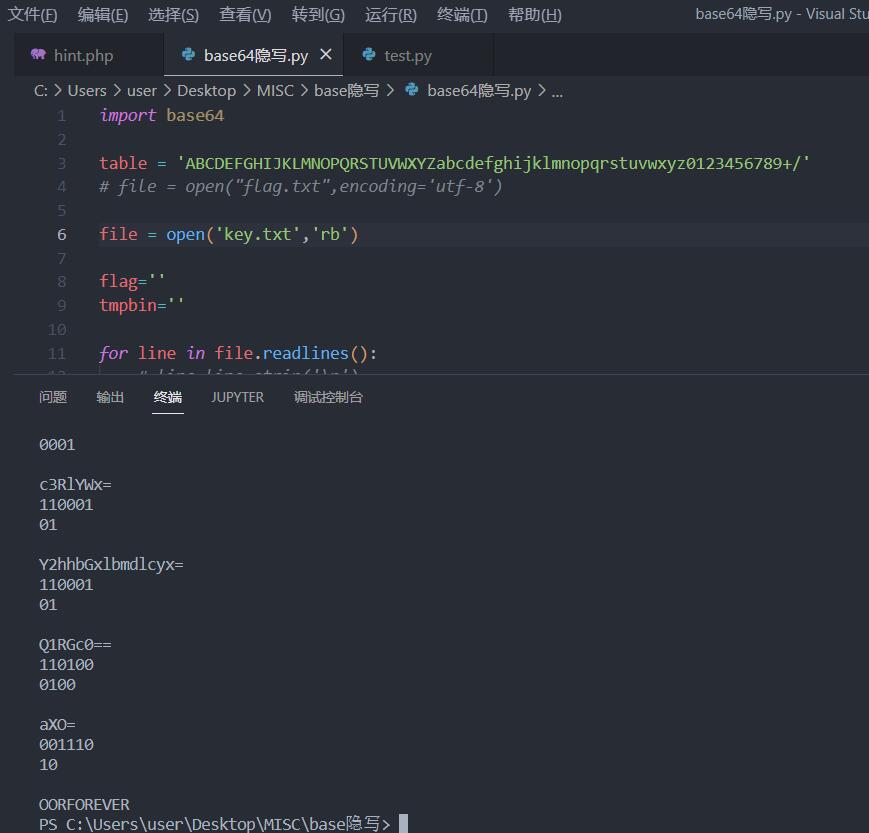This screenshot has height=833, width=869.
Task: Switch to the 输出 panel tab
Action: (x=110, y=397)
